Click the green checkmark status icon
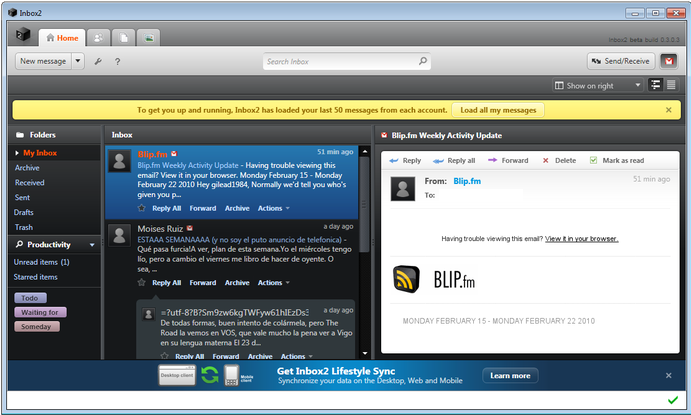The image size is (691, 415). tap(672, 400)
